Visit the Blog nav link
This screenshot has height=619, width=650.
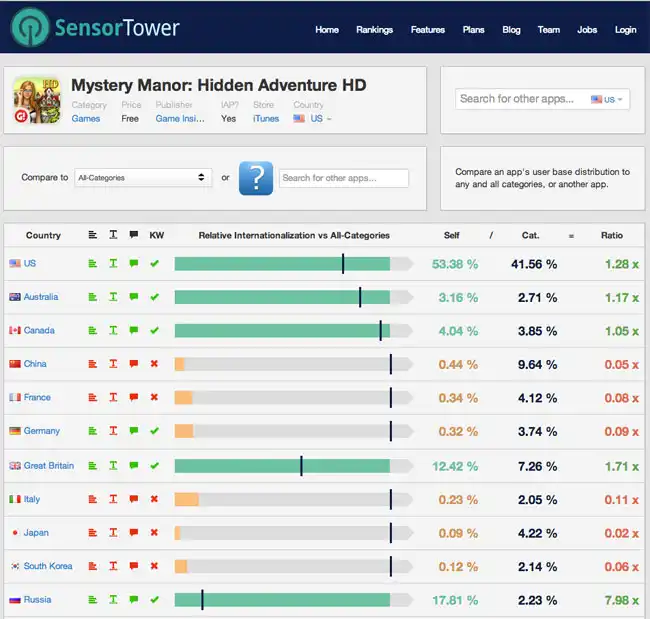point(511,30)
